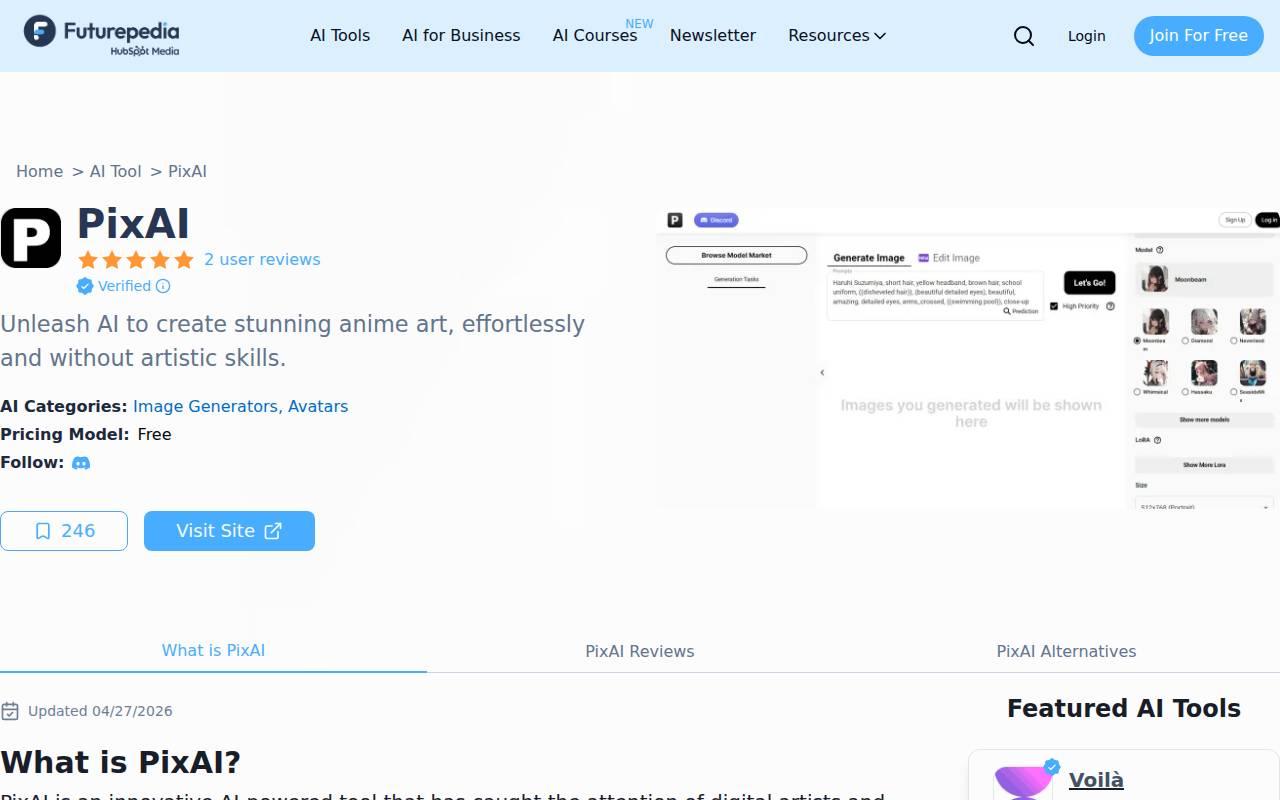Click the Discord follow icon
The width and height of the screenshot is (1280, 800).
(x=81, y=463)
